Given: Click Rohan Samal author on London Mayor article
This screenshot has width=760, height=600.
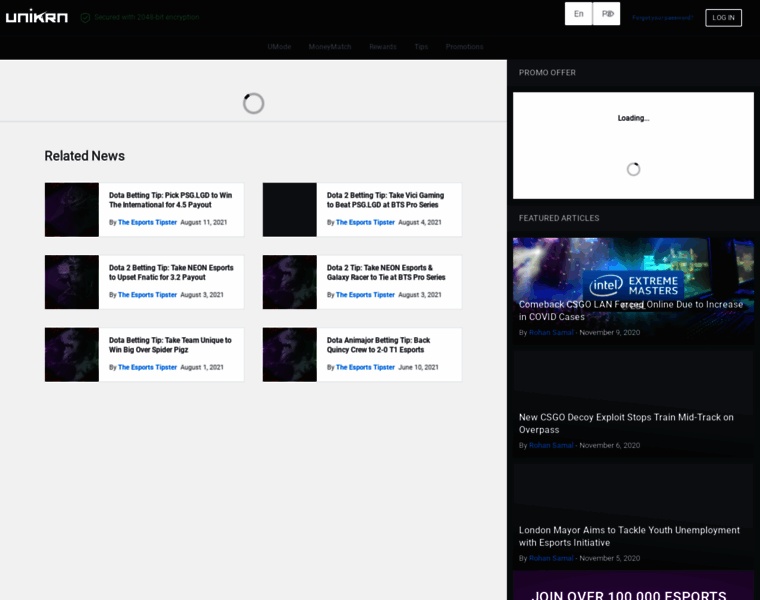Looking at the screenshot, I should click(x=551, y=558).
